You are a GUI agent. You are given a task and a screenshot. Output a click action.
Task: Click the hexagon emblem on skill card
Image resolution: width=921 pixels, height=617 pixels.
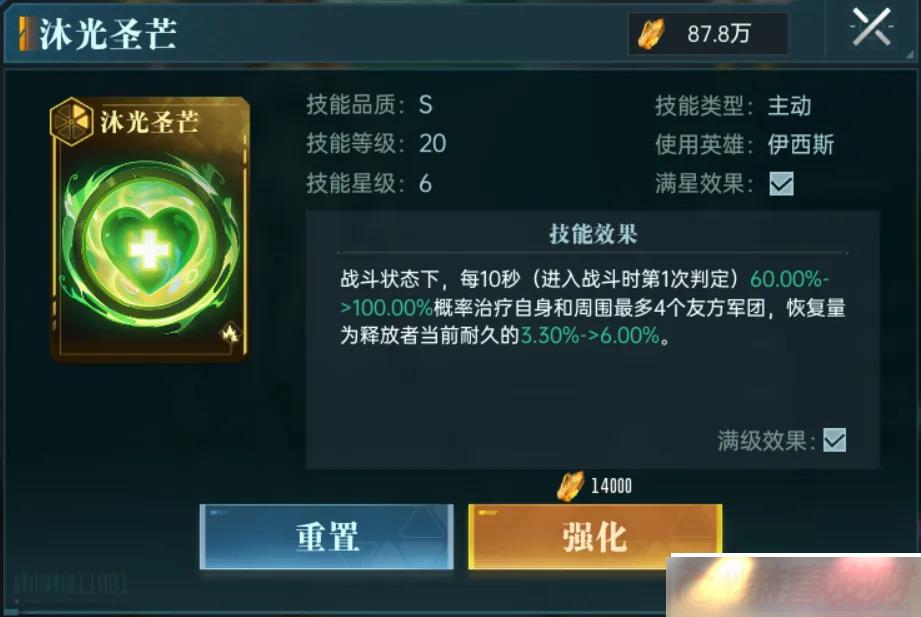click(x=71, y=122)
